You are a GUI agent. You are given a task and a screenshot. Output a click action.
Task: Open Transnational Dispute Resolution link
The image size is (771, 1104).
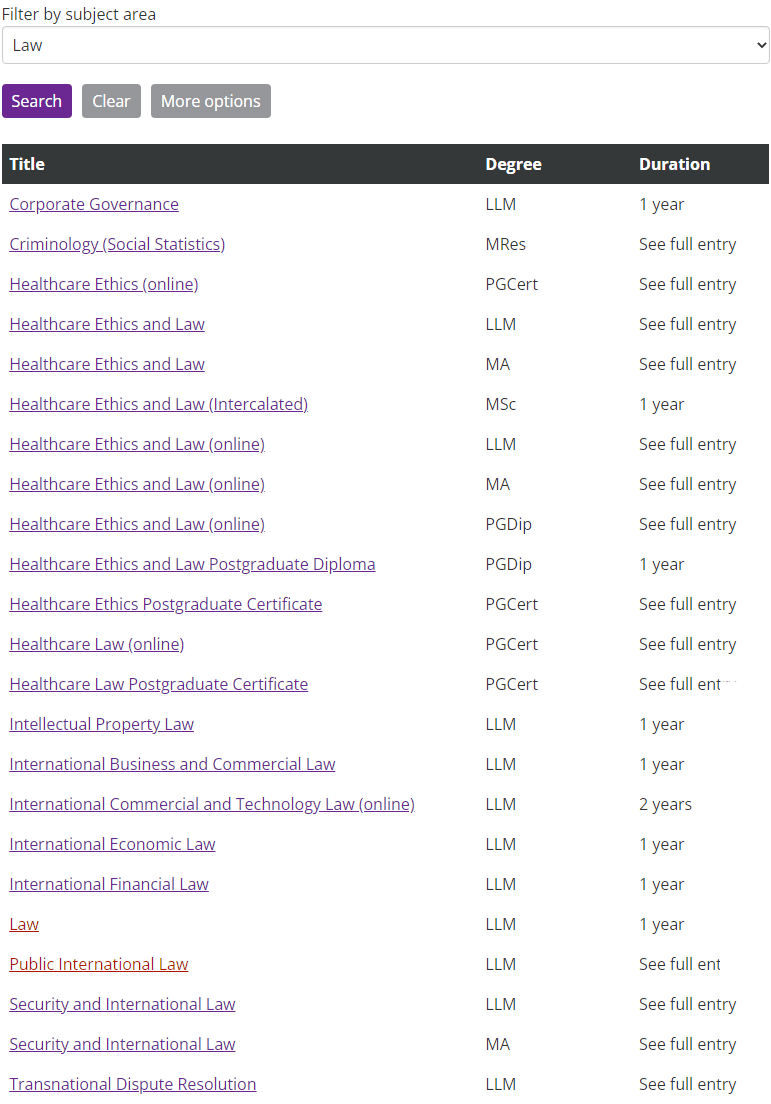click(x=133, y=1084)
